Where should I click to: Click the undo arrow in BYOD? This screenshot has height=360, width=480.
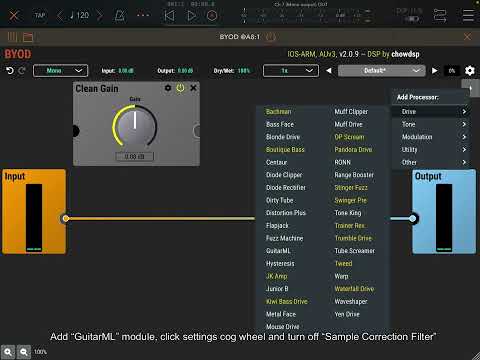(10, 71)
